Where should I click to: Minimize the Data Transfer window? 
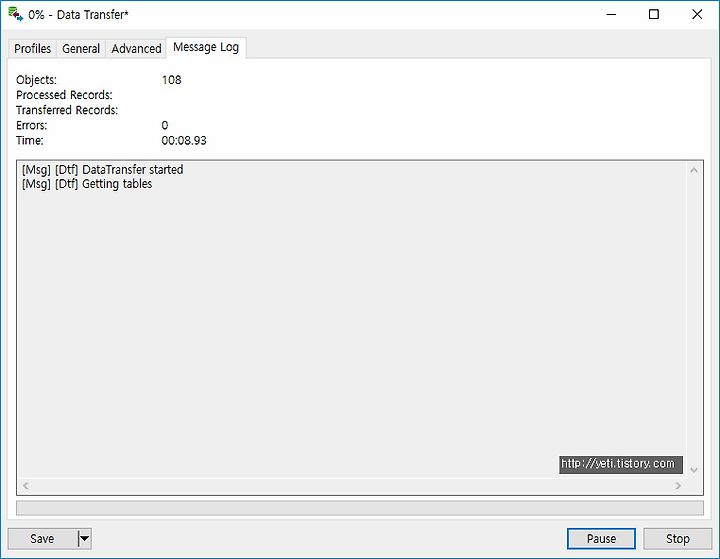pos(611,14)
